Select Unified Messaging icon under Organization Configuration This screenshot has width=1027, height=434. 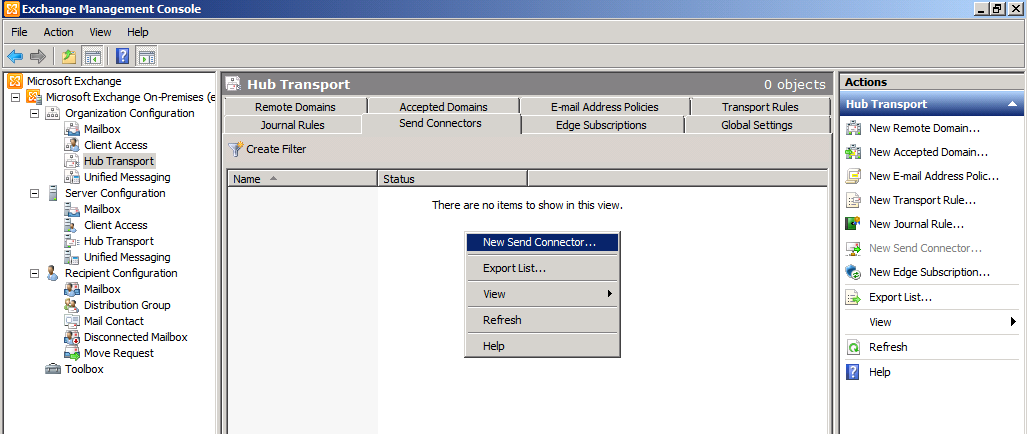72,177
